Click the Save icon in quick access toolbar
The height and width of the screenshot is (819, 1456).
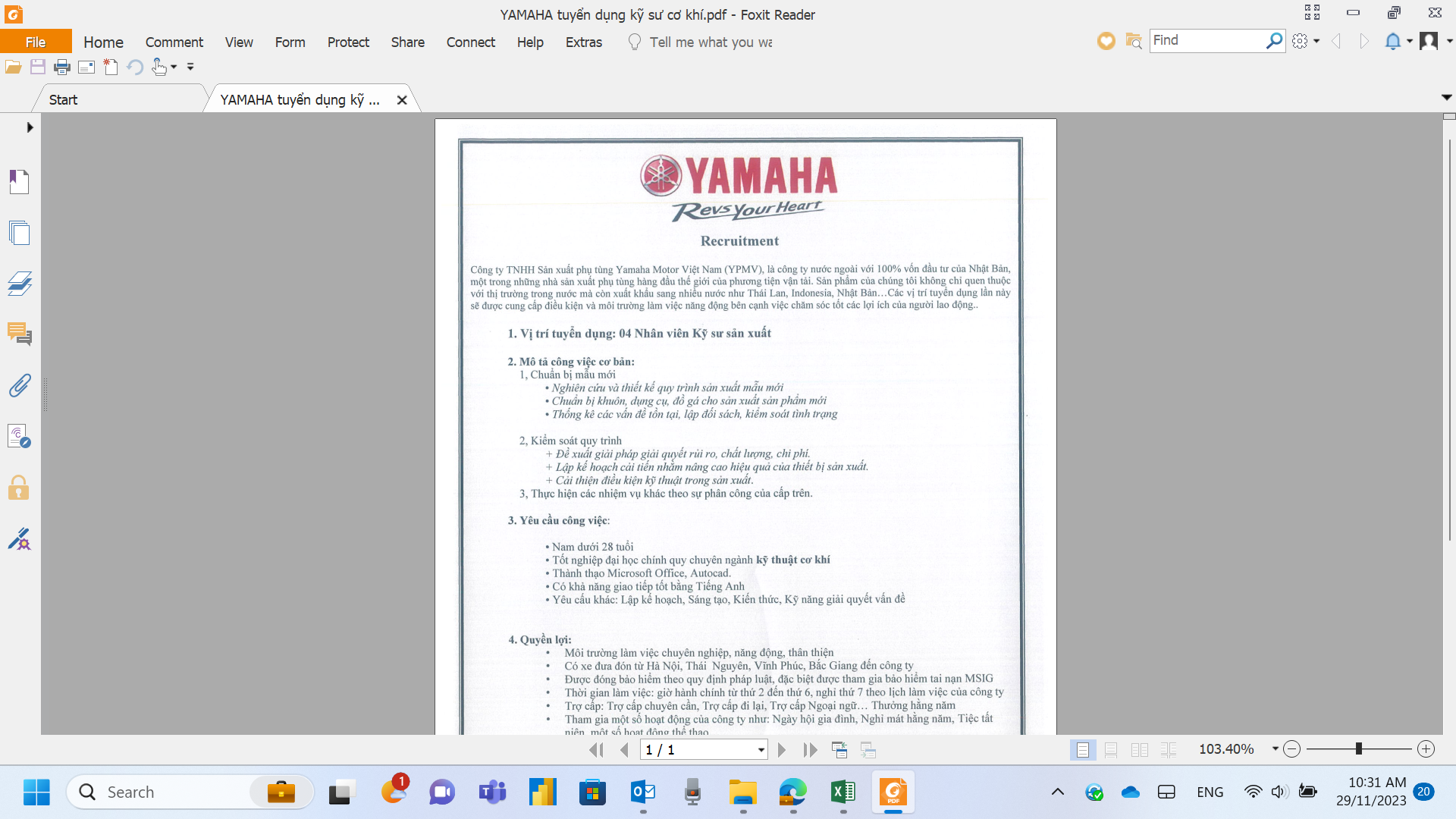point(37,67)
